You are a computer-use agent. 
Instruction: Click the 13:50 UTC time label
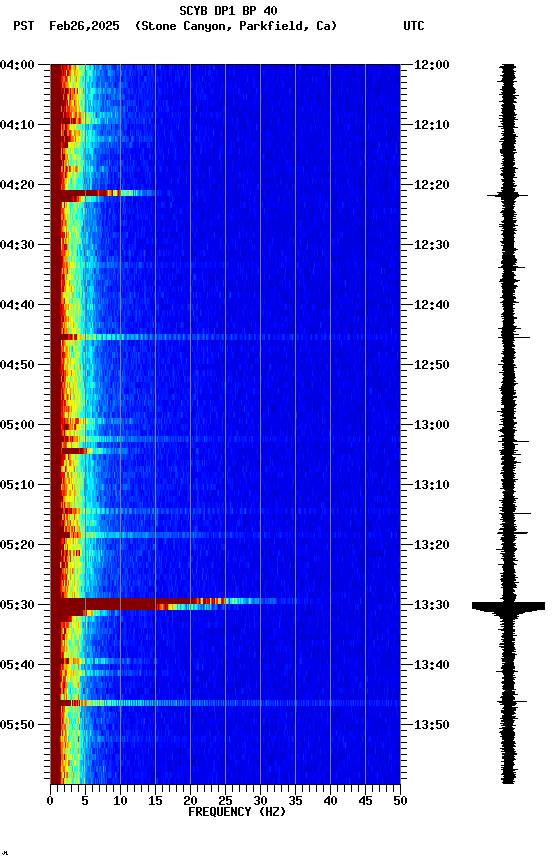point(432,725)
